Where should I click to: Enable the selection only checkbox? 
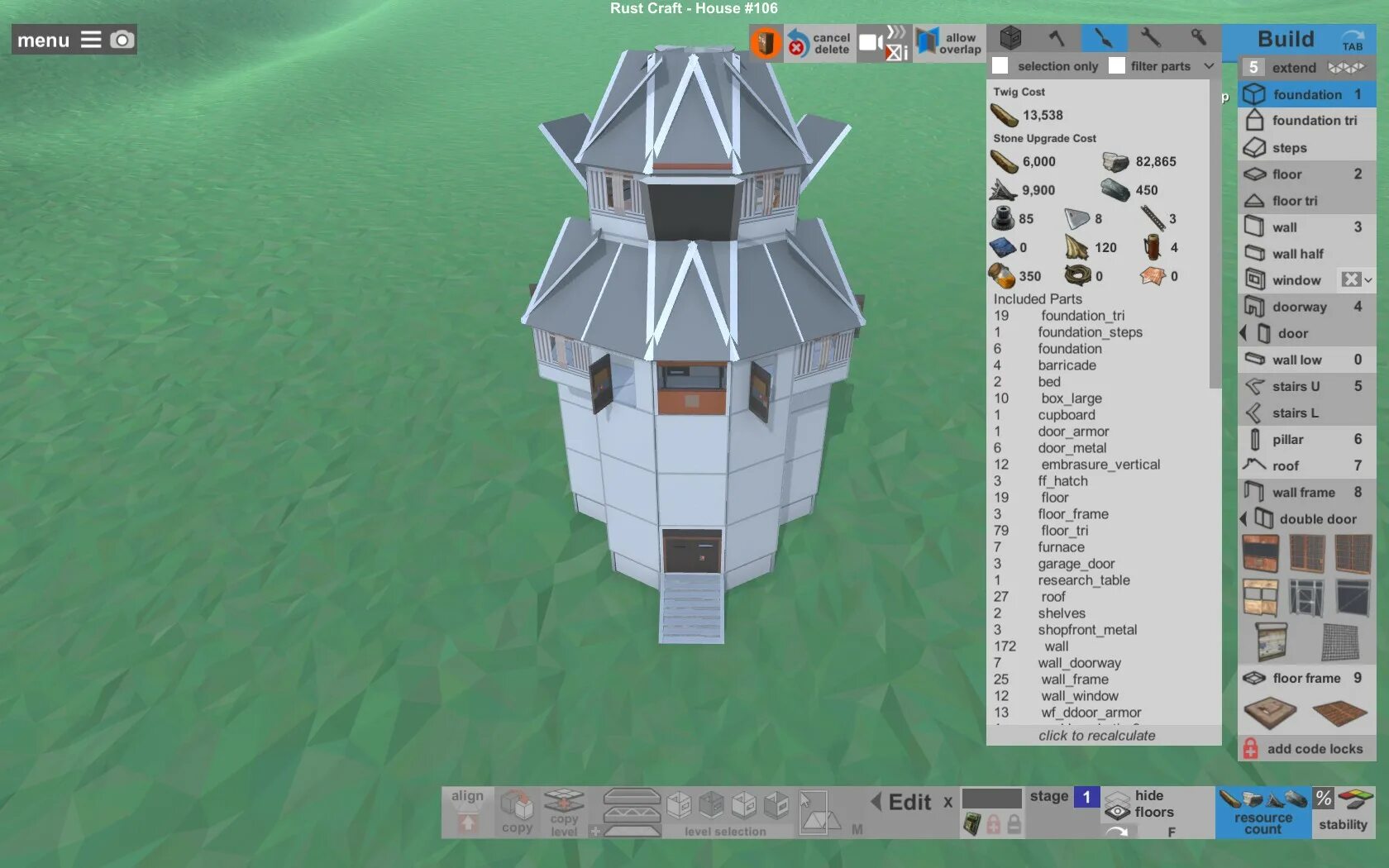(1000, 66)
